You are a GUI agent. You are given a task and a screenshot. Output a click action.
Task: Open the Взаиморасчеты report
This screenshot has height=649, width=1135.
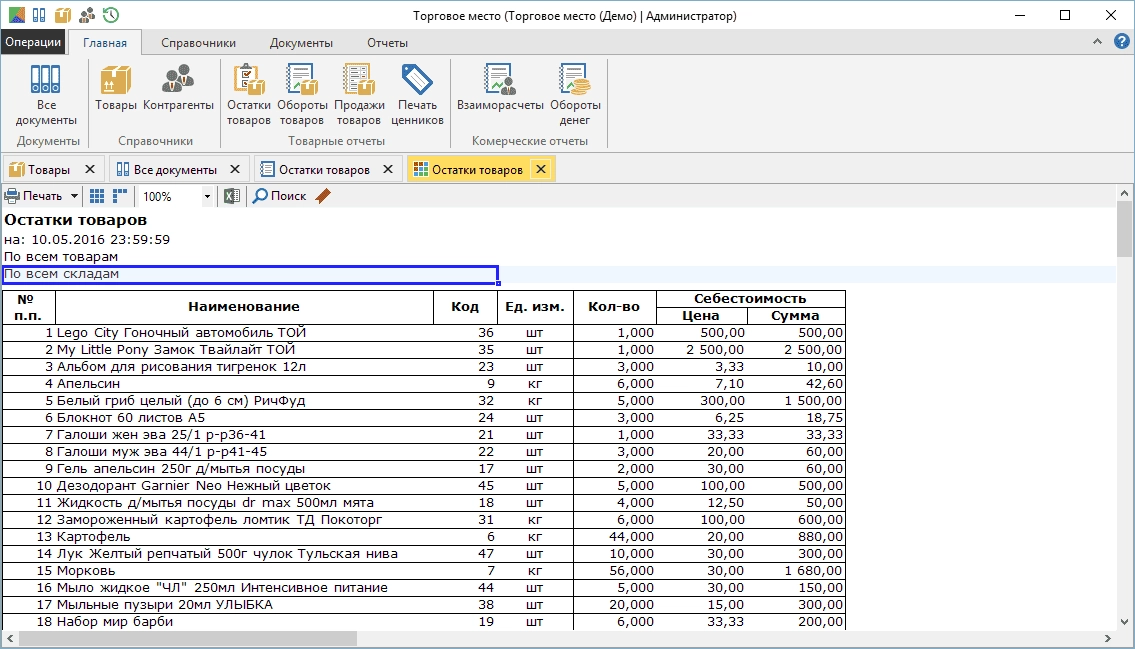[x=500, y=88]
